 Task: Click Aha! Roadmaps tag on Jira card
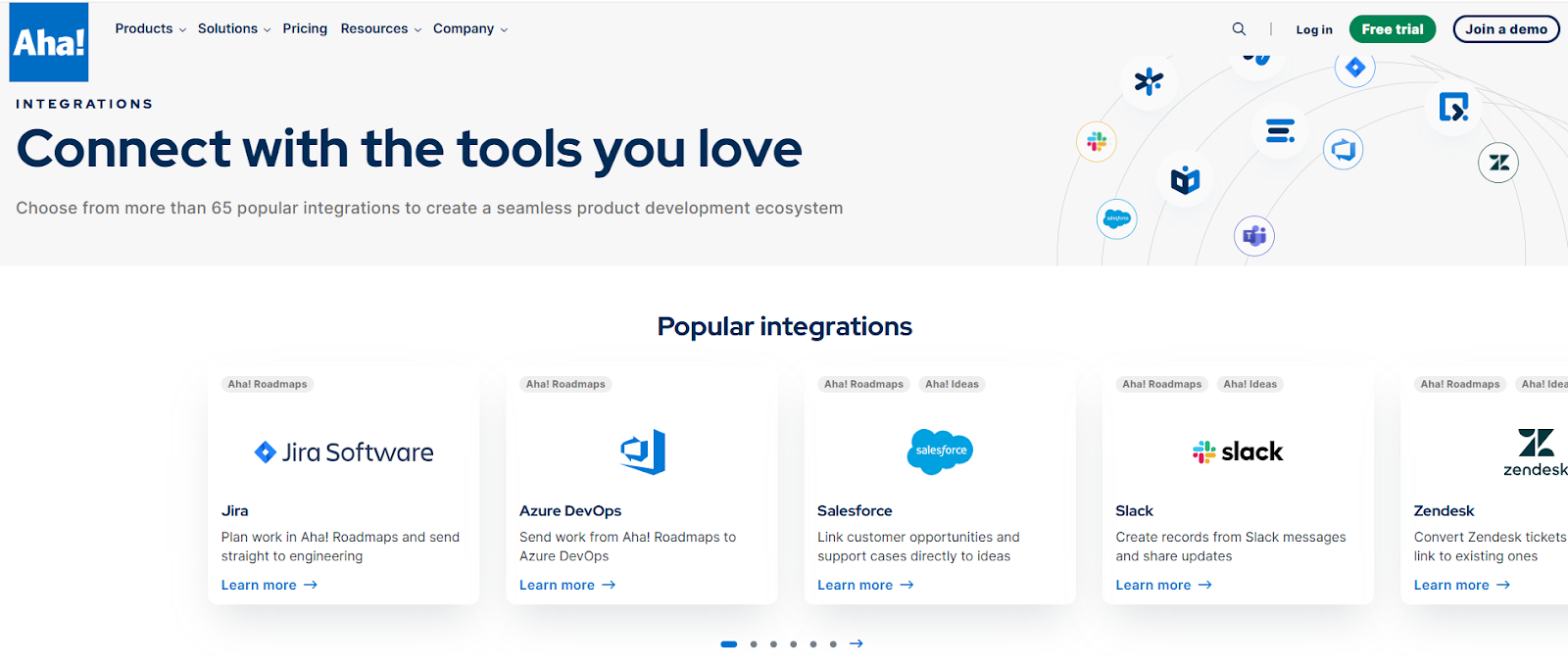(268, 384)
